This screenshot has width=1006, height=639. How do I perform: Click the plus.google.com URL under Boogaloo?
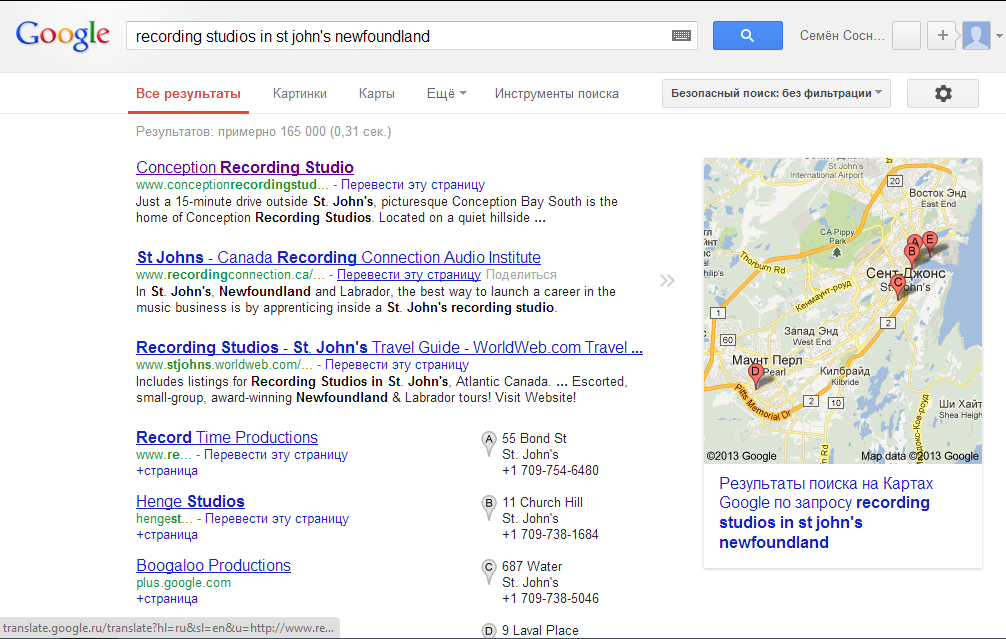[x=183, y=583]
